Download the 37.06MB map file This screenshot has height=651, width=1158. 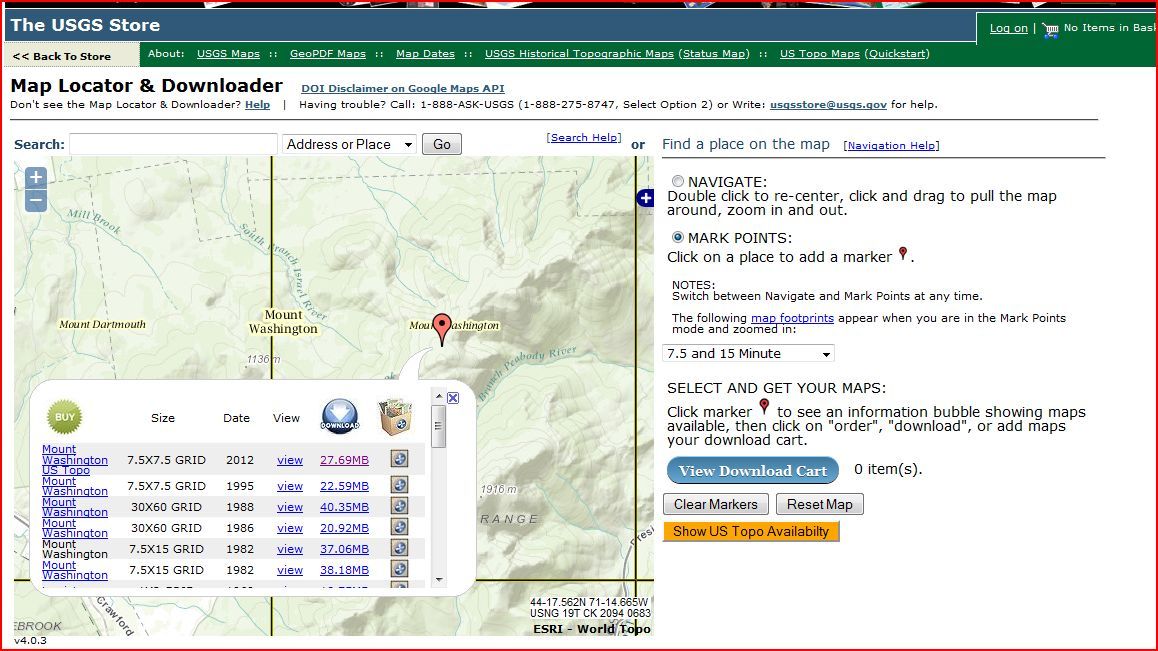coord(344,549)
